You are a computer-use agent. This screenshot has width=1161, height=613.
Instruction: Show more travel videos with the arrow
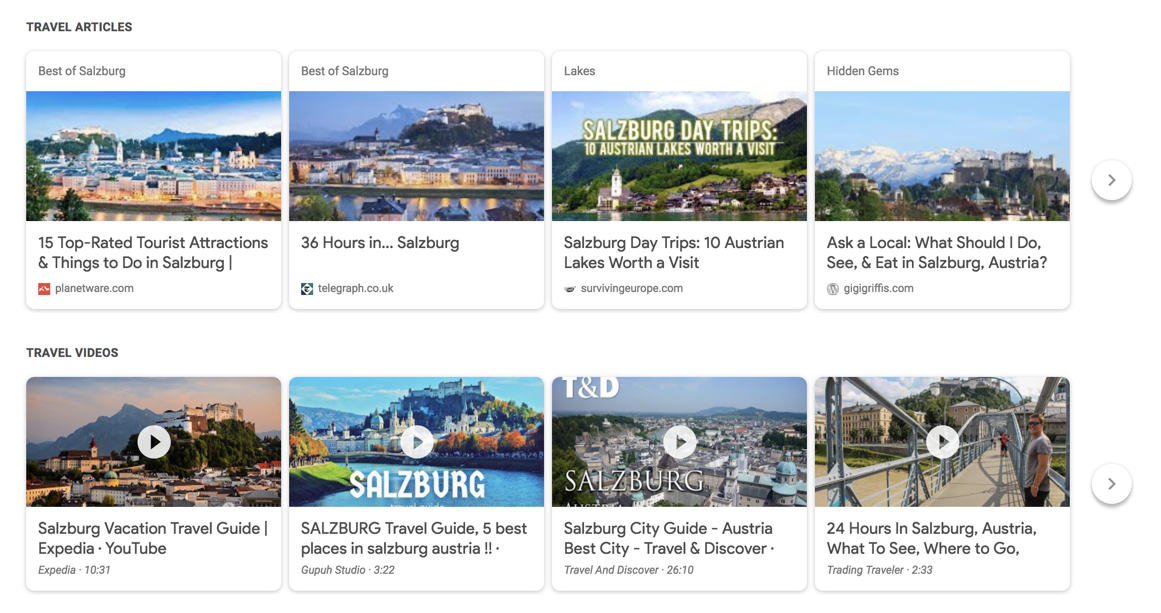click(1111, 483)
